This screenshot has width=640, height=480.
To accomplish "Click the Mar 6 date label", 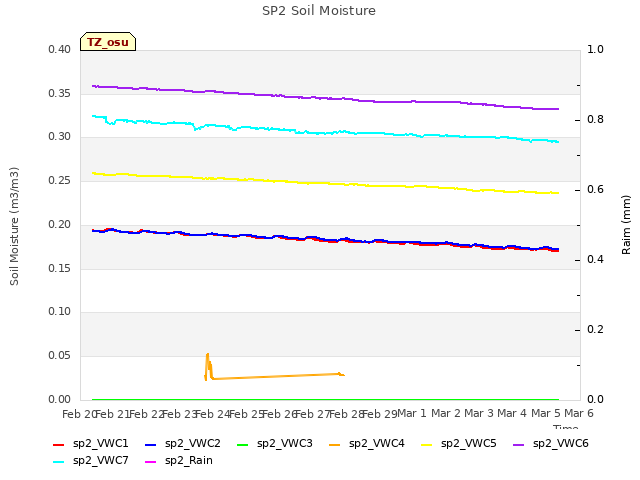I will click(579, 414).
